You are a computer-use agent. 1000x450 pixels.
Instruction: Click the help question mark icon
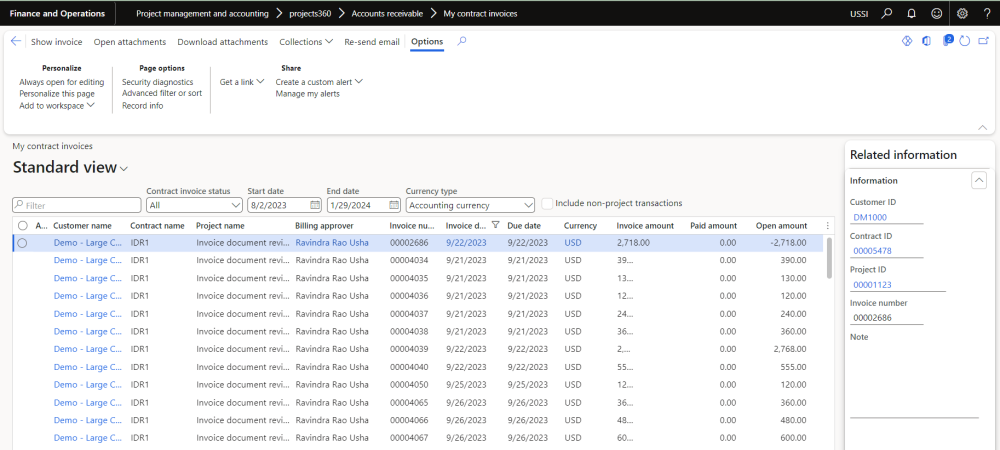pos(986,14)
